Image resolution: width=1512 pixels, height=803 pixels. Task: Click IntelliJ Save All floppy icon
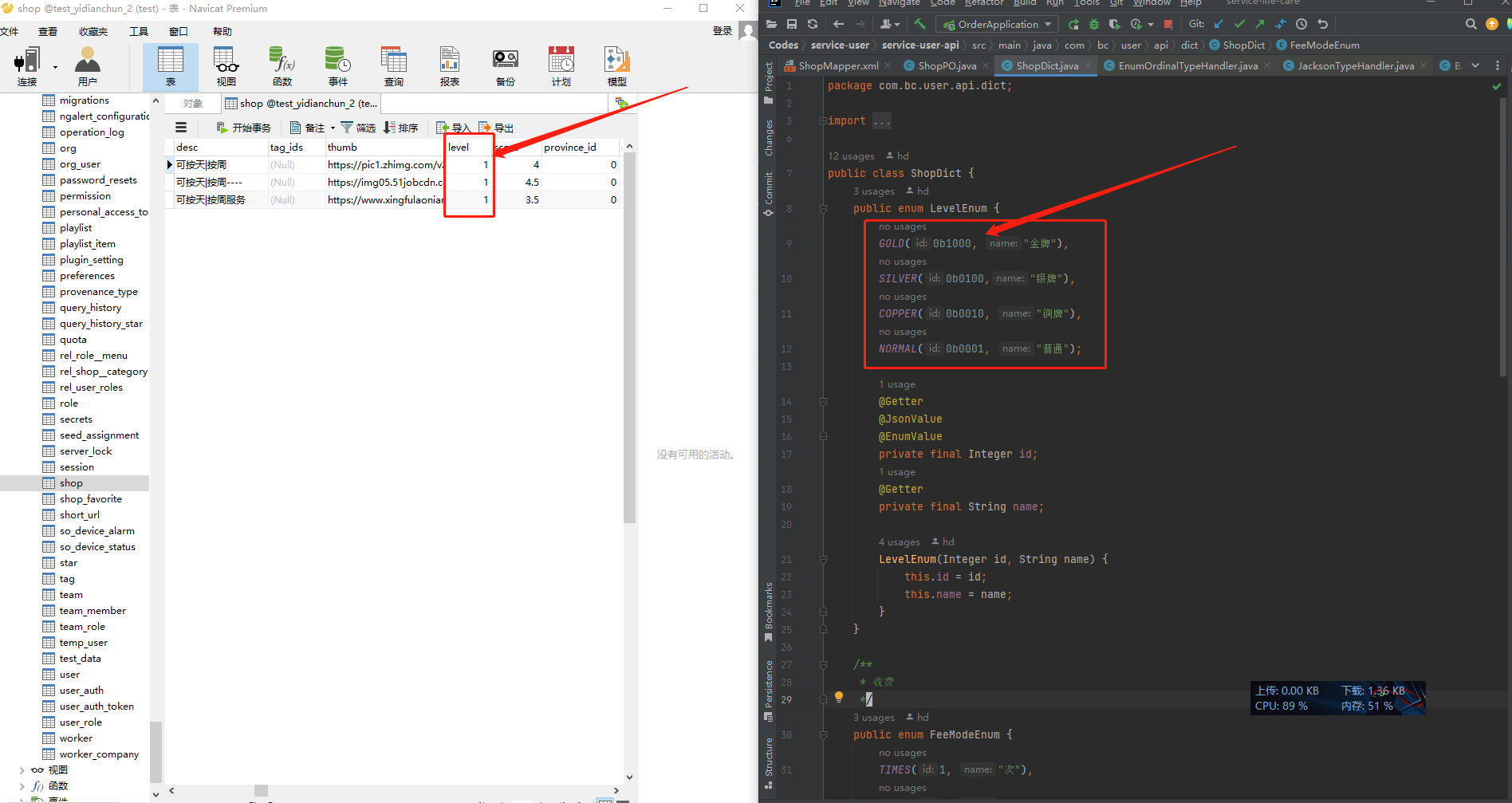click(792, 24)
